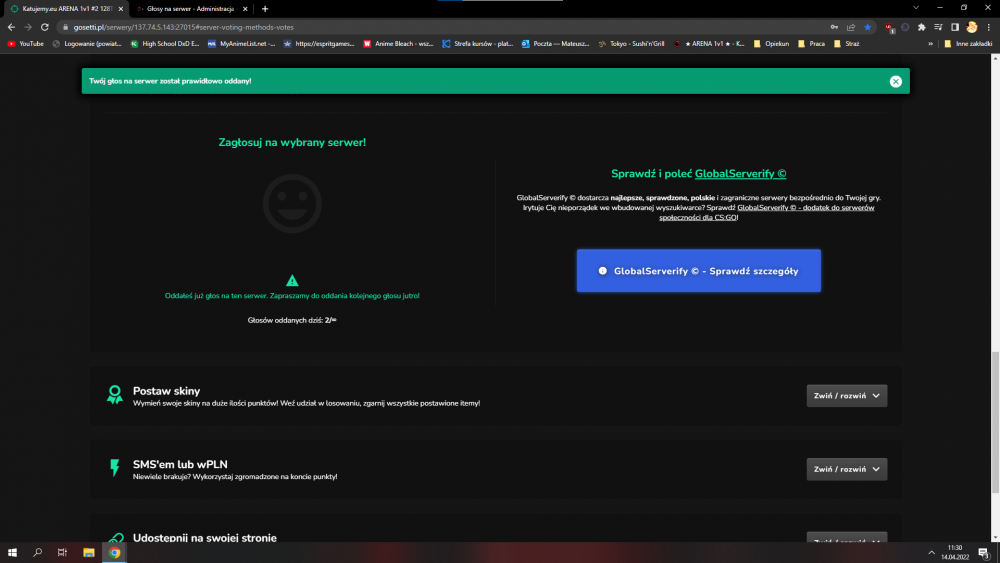The width and height of the screenshot is (1000, 563).
Task: Click the Zagłosuj na wybrany serwer! heading
Action: [292, 142]
